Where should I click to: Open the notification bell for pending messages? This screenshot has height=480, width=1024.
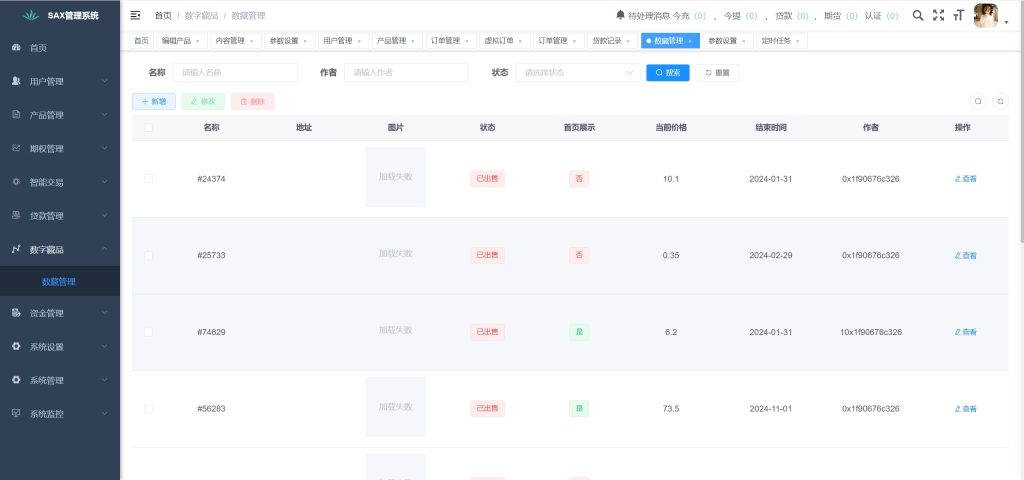(x=620, y=14)
